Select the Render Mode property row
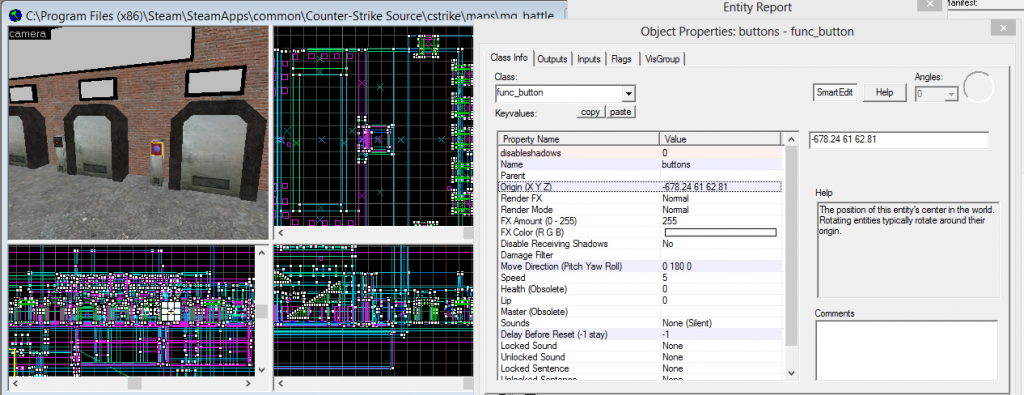The image size is (1024, 395). coord(639,210)
